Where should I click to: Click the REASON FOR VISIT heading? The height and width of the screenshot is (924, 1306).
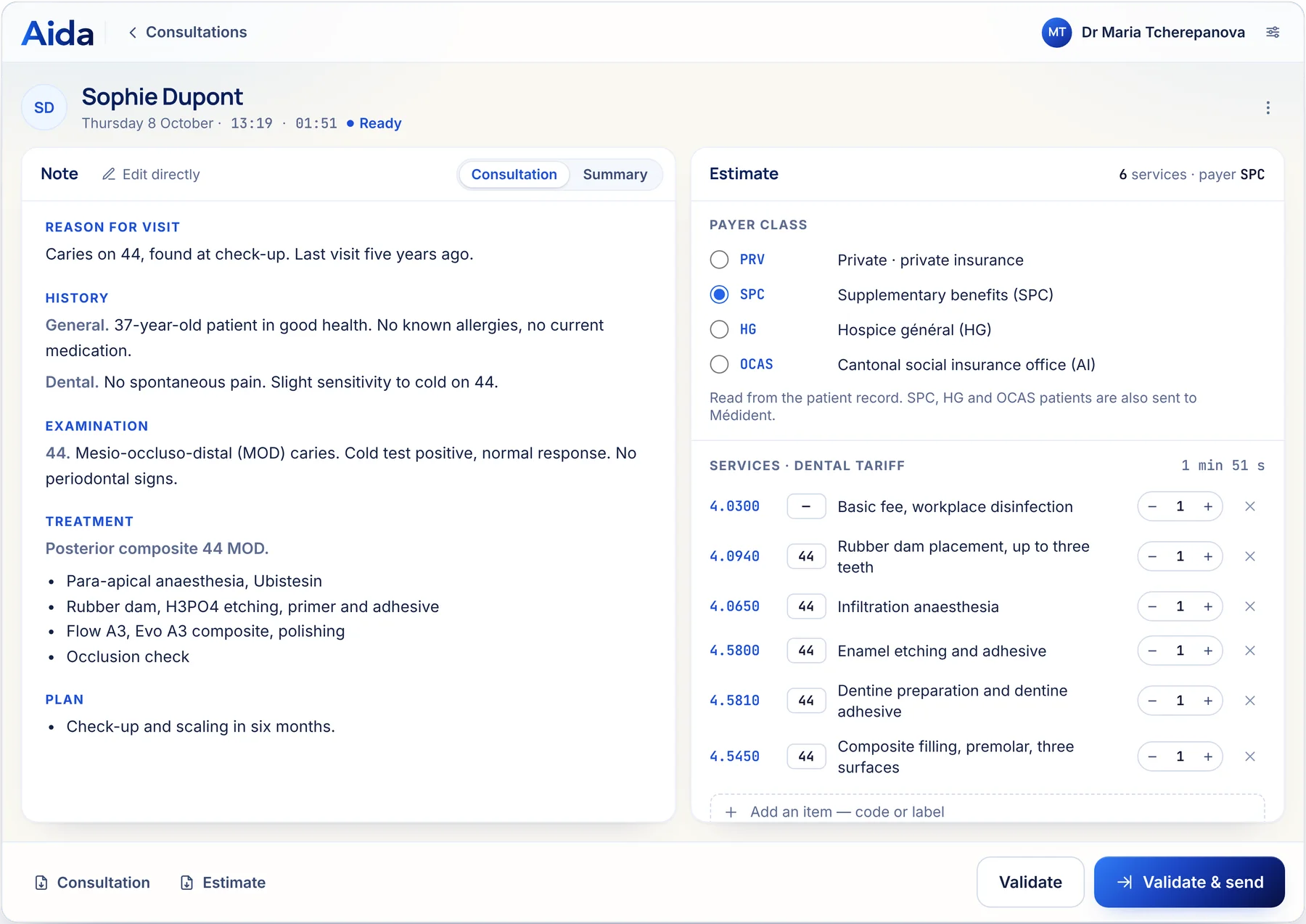pos(112,227)
